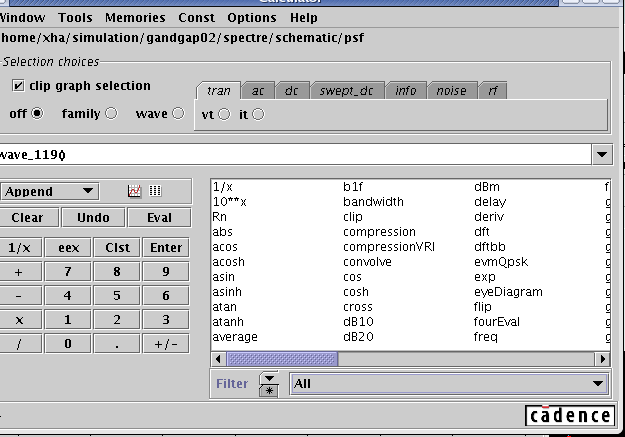Switch to the swept_dc tab
Screen dimensions: 625x437
tap(346, 91)
